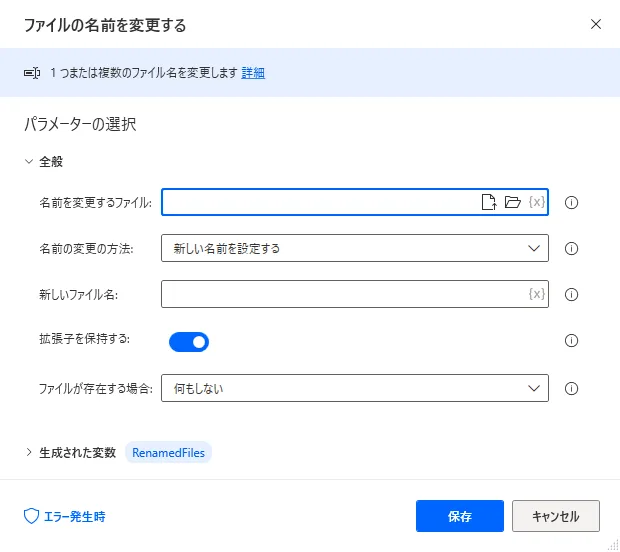Click info icon next to 名前を変更するファイル
The image size is (620, 552).
[572, 202]
